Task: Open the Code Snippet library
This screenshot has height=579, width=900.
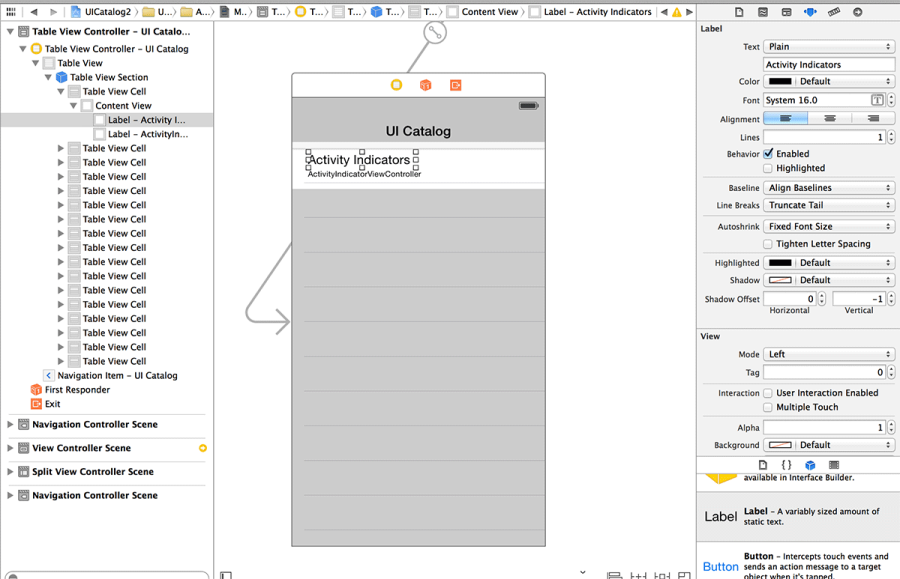Action: point(787,465)
